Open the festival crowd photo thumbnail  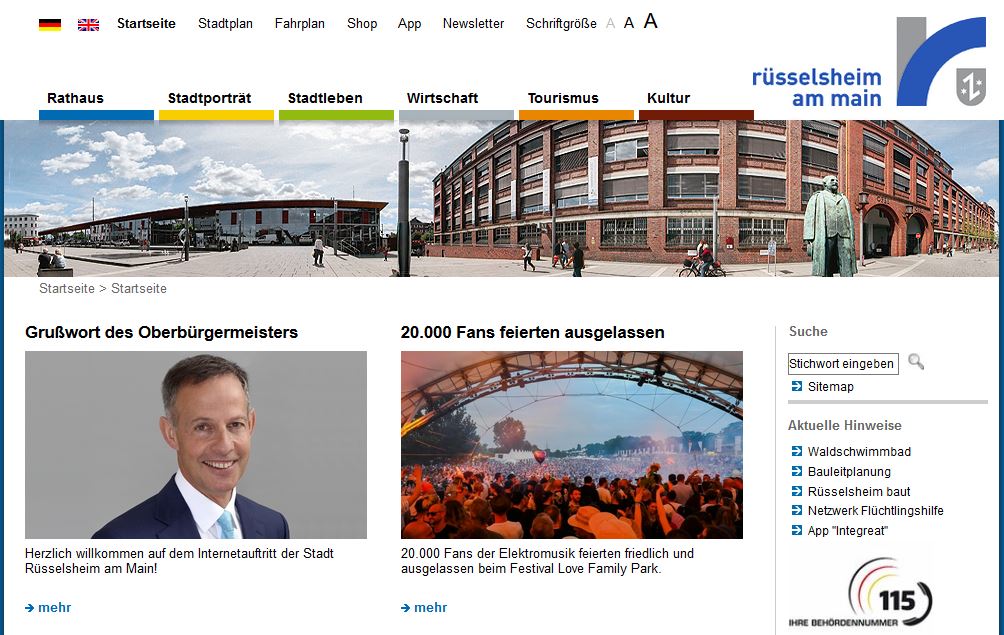point(572,445)
